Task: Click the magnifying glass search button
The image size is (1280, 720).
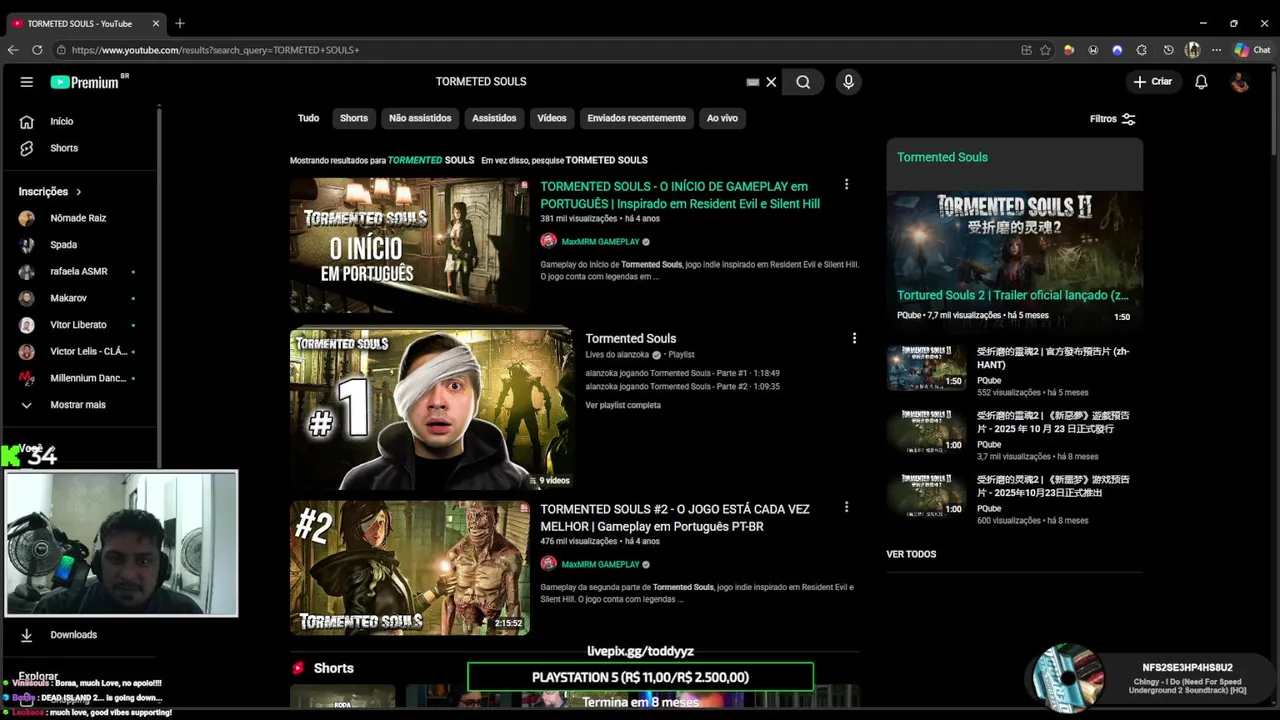Action: coord(803,82)
